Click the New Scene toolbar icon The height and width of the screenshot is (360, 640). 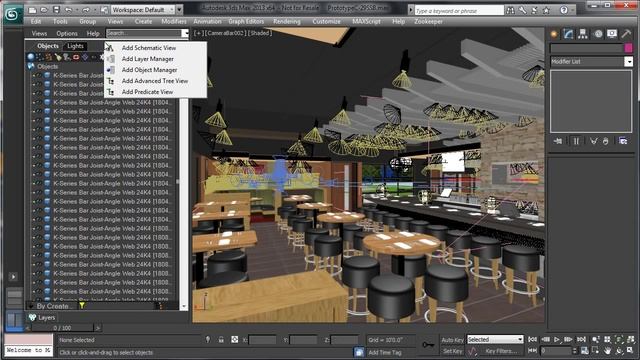pos(32,10)
